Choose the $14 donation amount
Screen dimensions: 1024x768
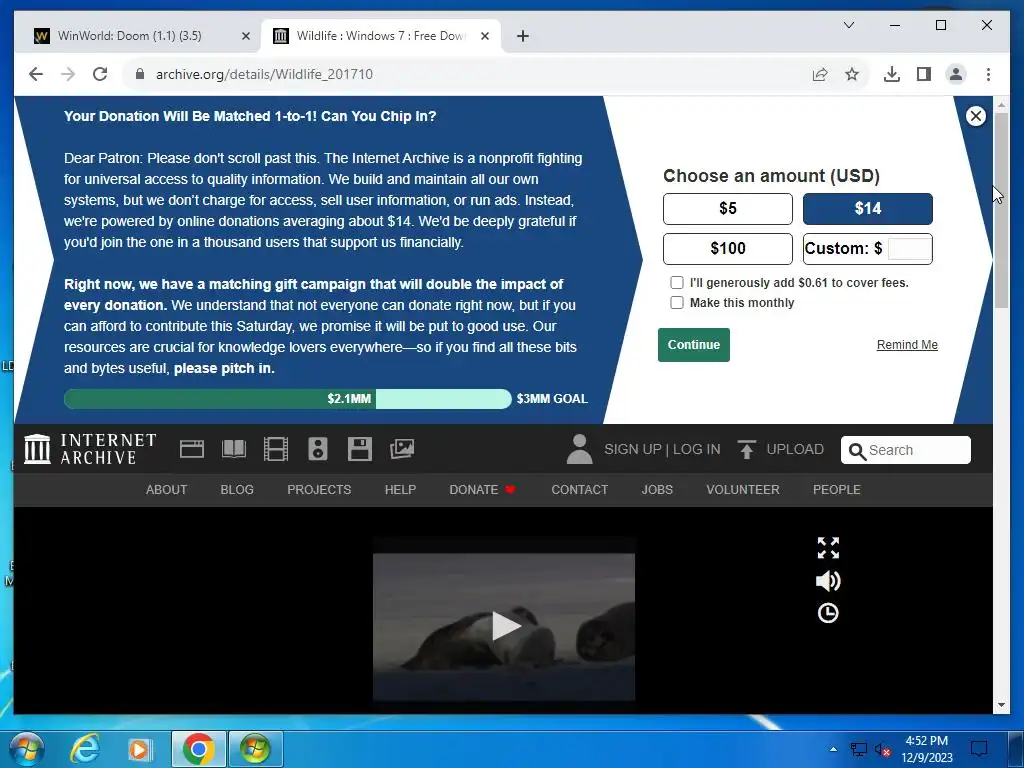coord(867,208)
